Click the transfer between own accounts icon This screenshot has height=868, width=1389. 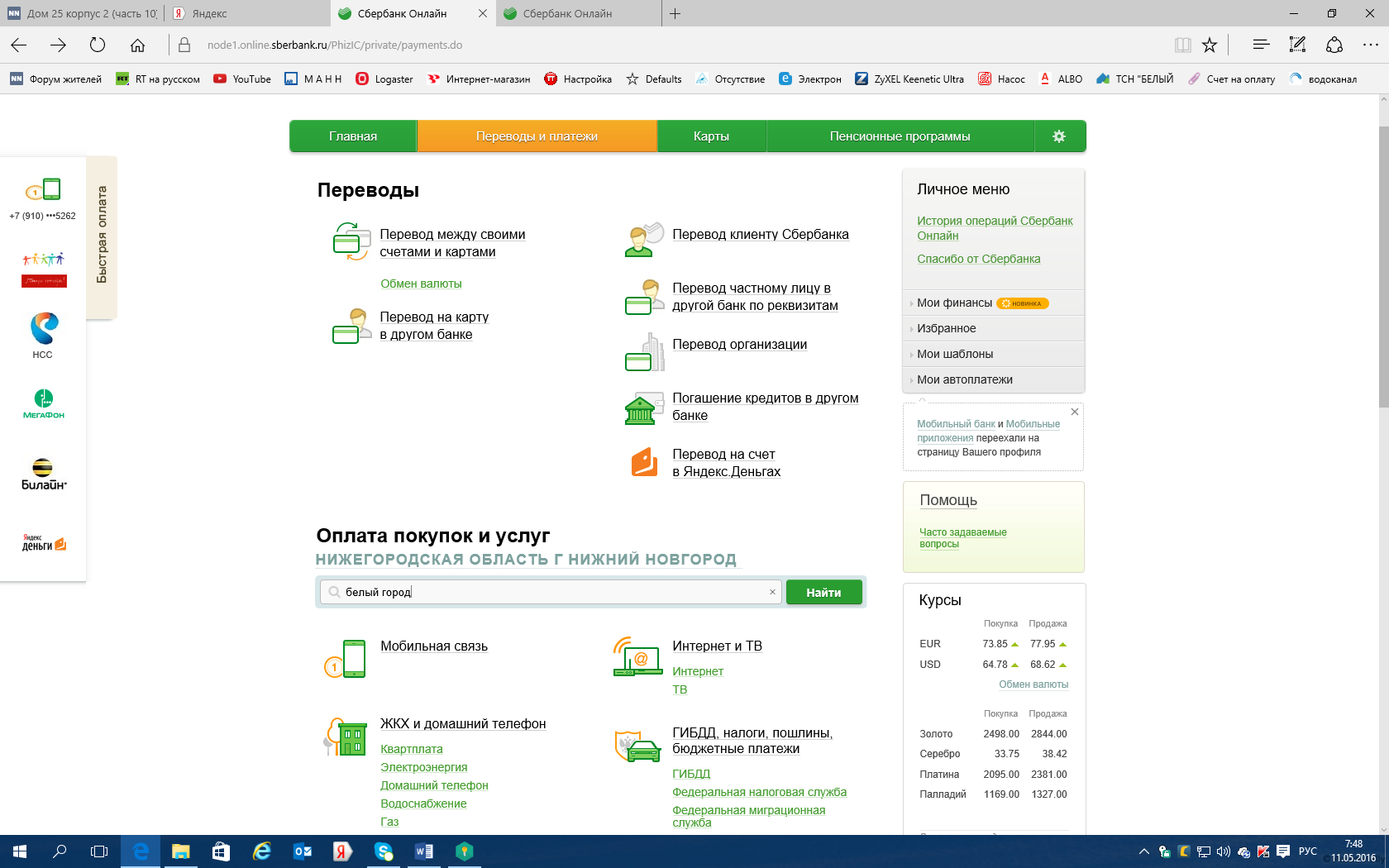351,241
